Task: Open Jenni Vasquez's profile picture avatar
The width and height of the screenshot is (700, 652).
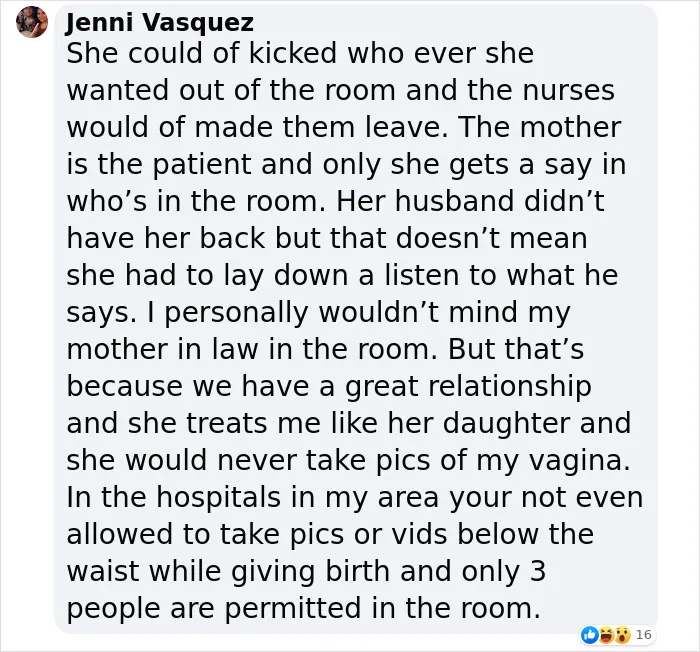Action: pos(32,22)
